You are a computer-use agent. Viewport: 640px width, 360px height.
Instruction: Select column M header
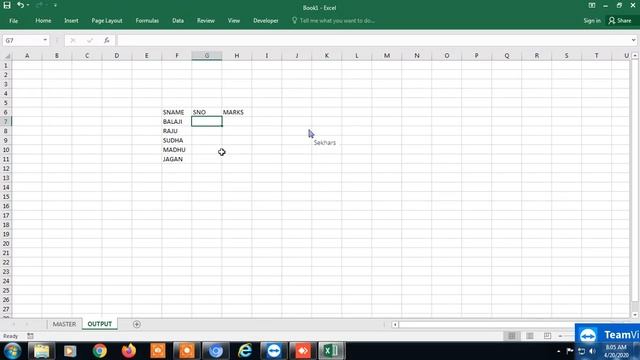tap(387, 56)
